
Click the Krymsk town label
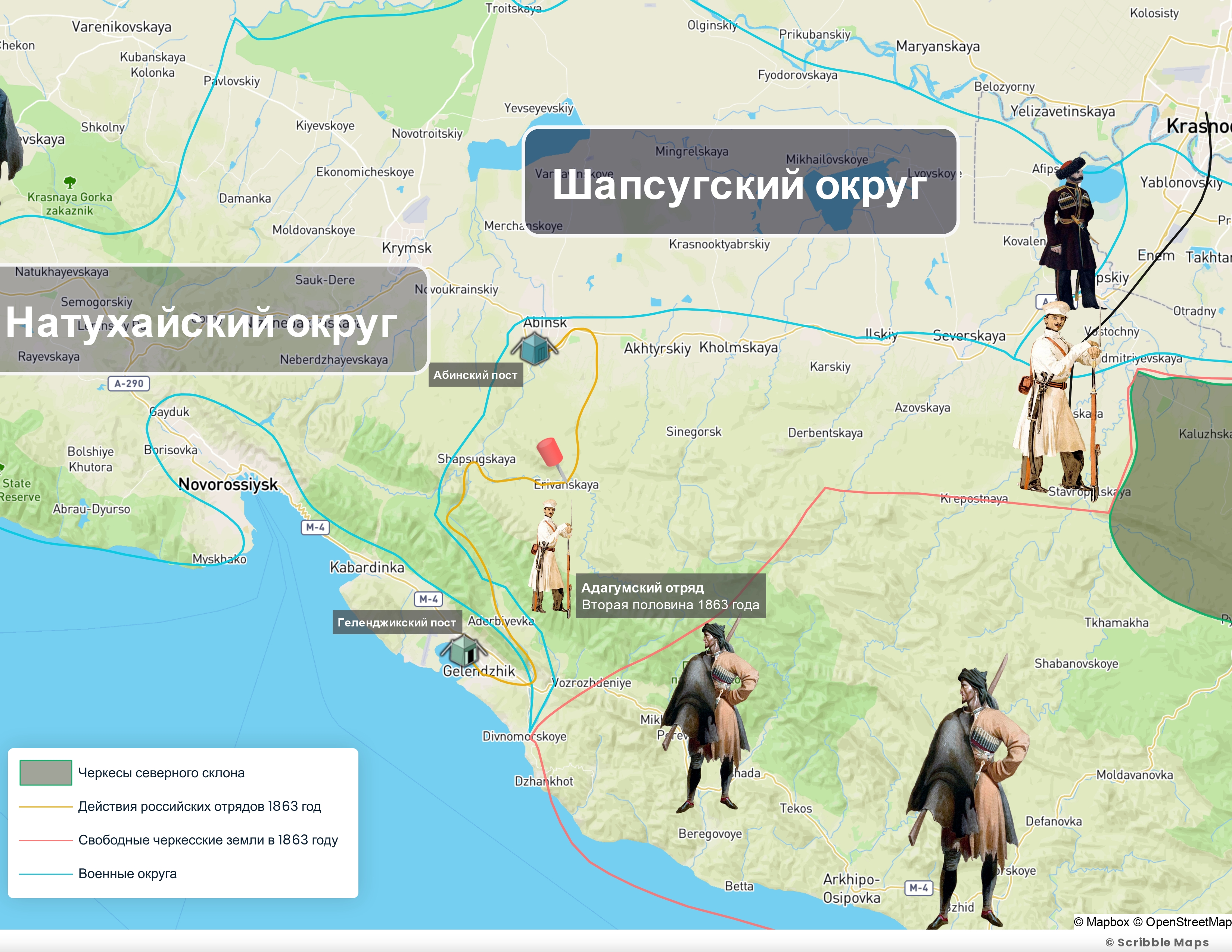click(x=407, y=248)
